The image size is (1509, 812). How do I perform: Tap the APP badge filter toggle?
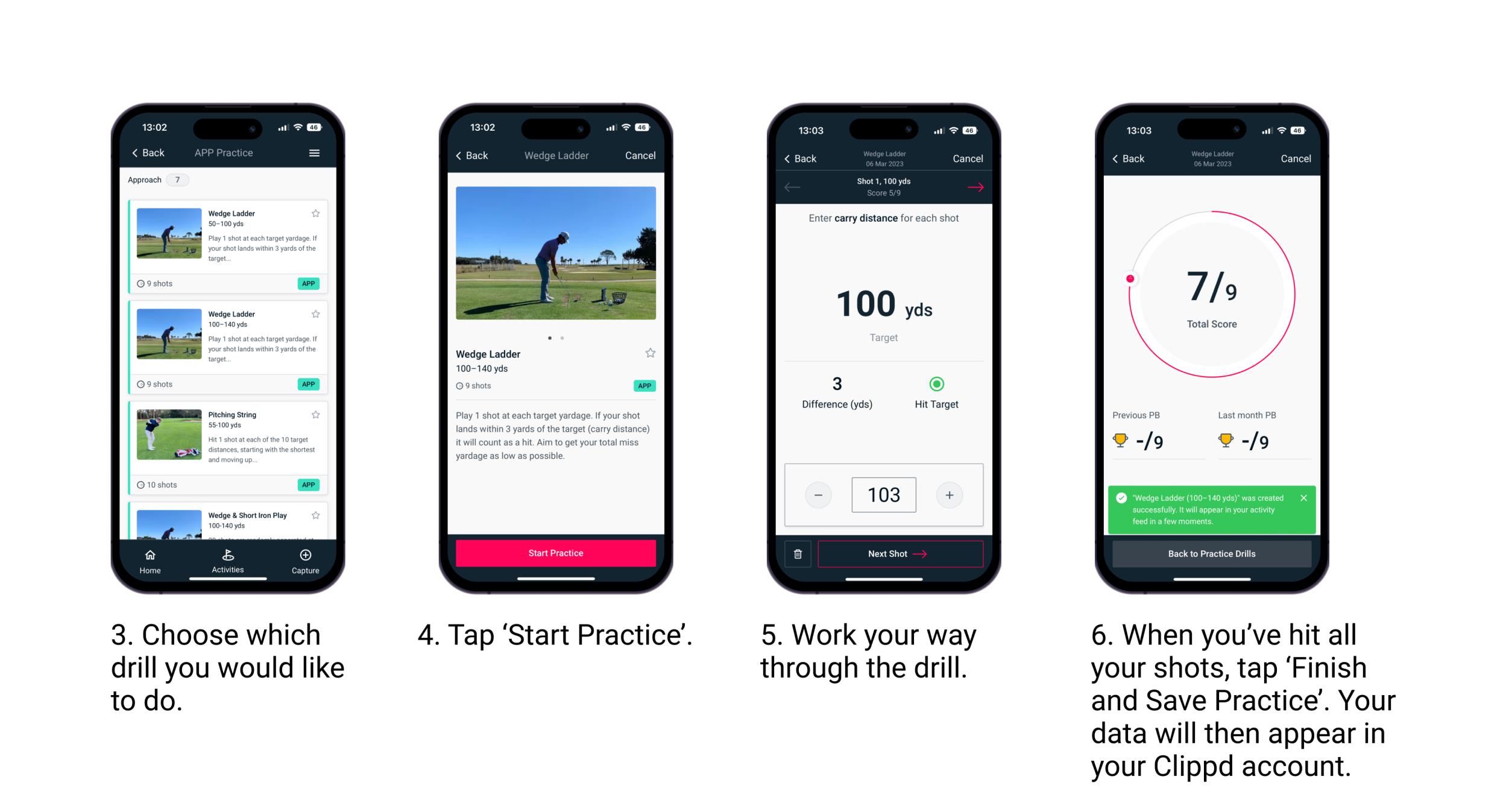point(310,283)
